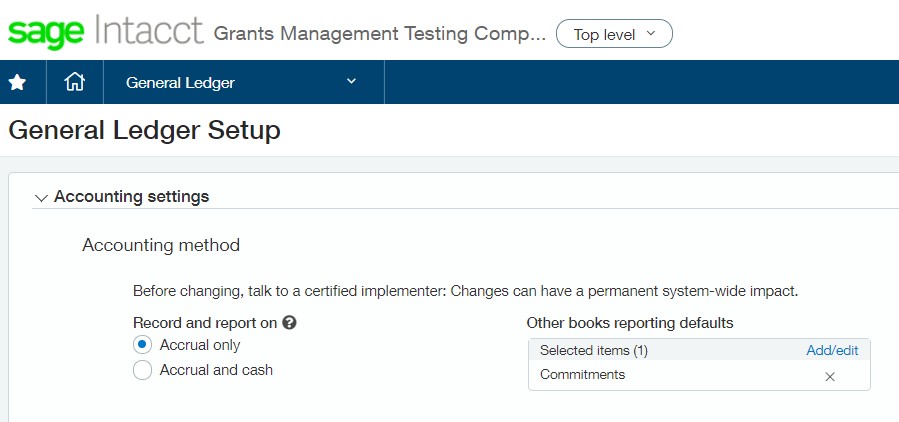
Task: Click the Accounting method heading
Action: (161, 245)
